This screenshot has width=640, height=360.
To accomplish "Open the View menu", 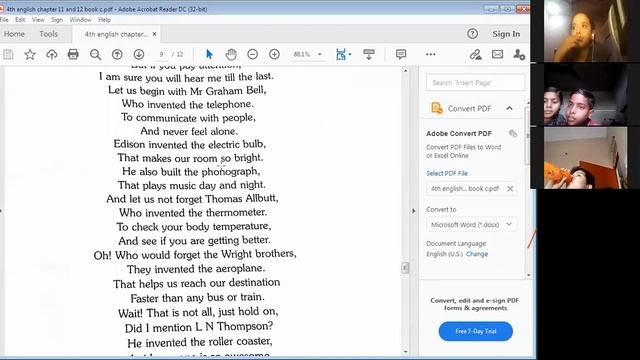I will pyautogui.click(x=38, y=20).
